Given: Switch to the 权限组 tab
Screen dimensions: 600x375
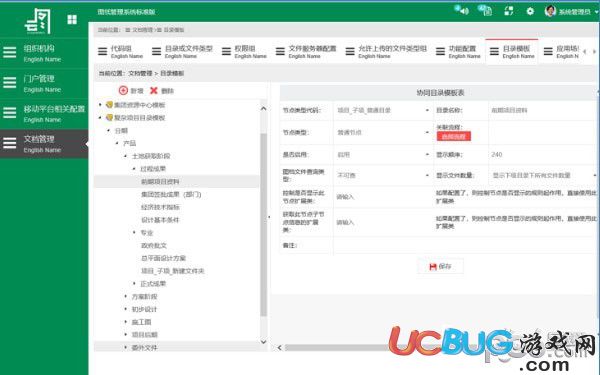Looking at the screenshot, I should (245, 52).
